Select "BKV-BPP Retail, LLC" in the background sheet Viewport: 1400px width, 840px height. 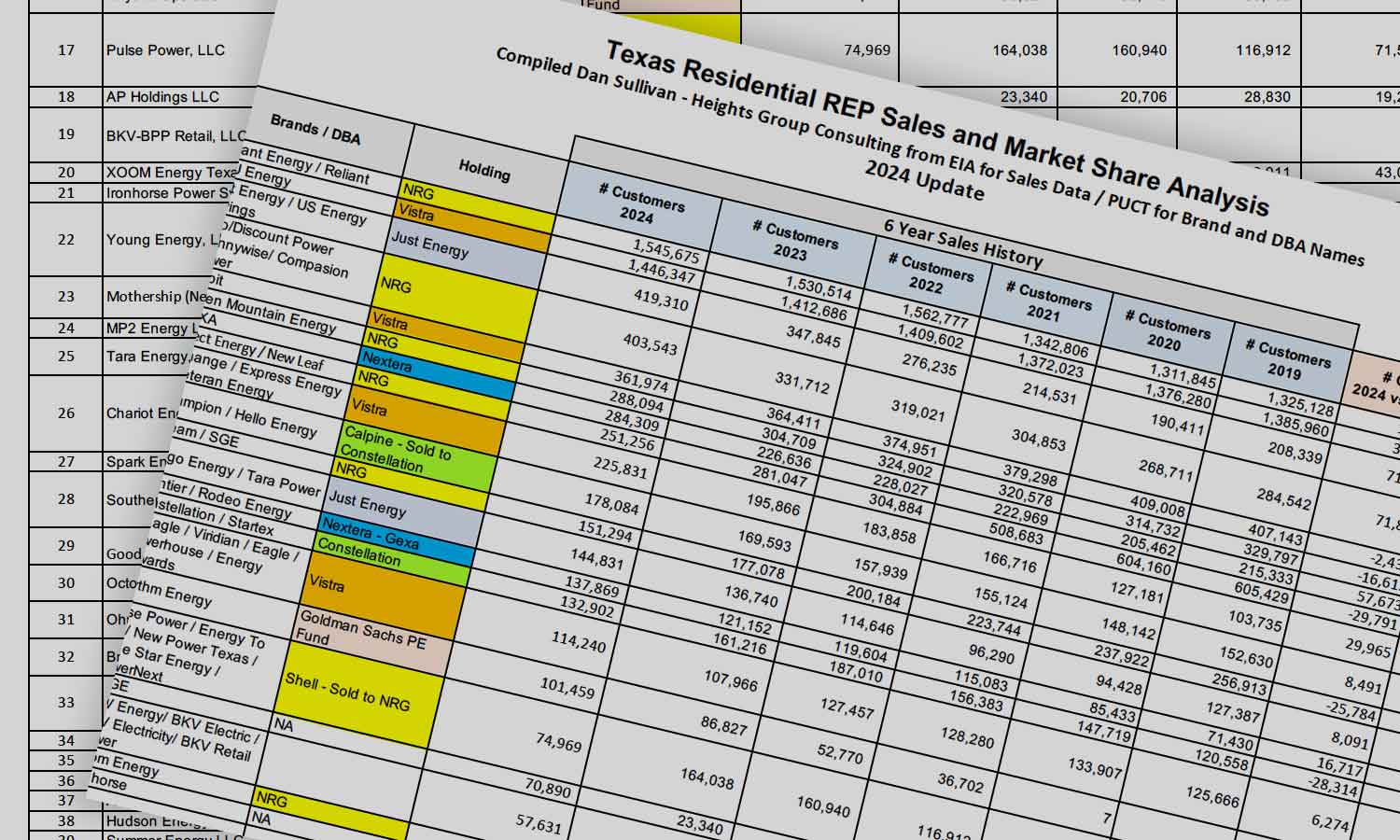[x=176, y=136]
